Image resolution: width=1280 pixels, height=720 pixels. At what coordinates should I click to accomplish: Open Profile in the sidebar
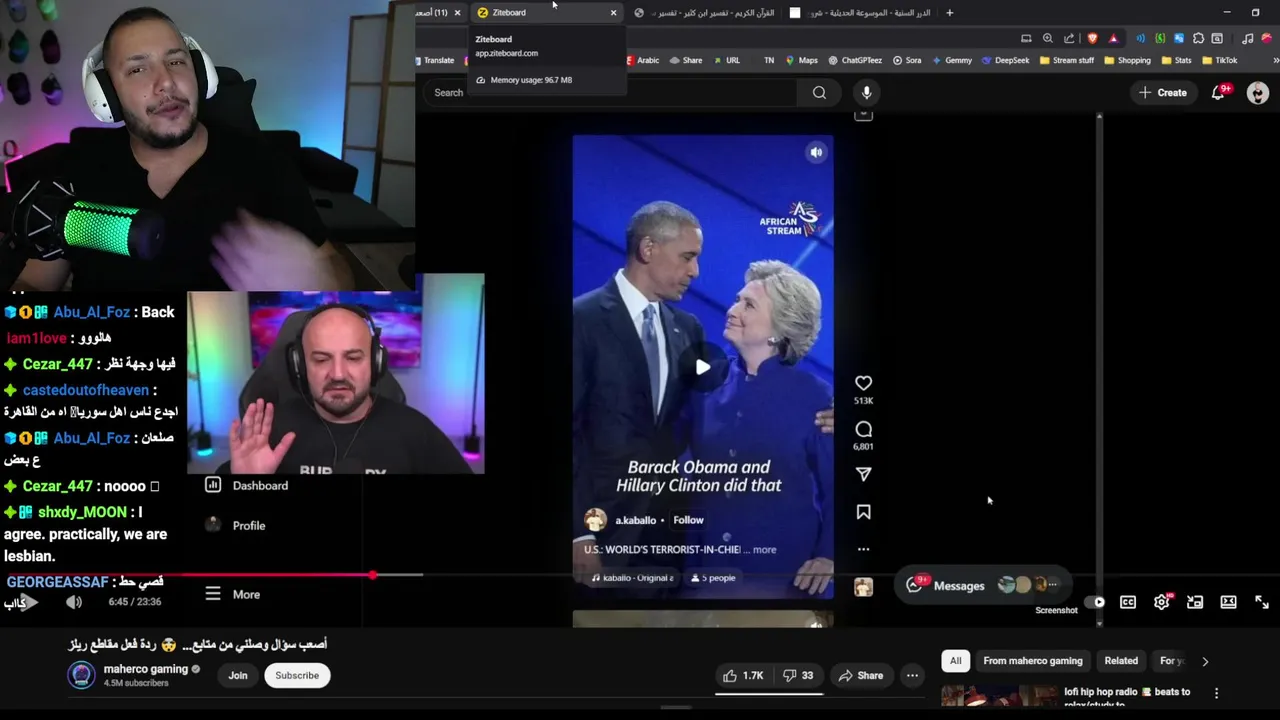coord(237,525)
